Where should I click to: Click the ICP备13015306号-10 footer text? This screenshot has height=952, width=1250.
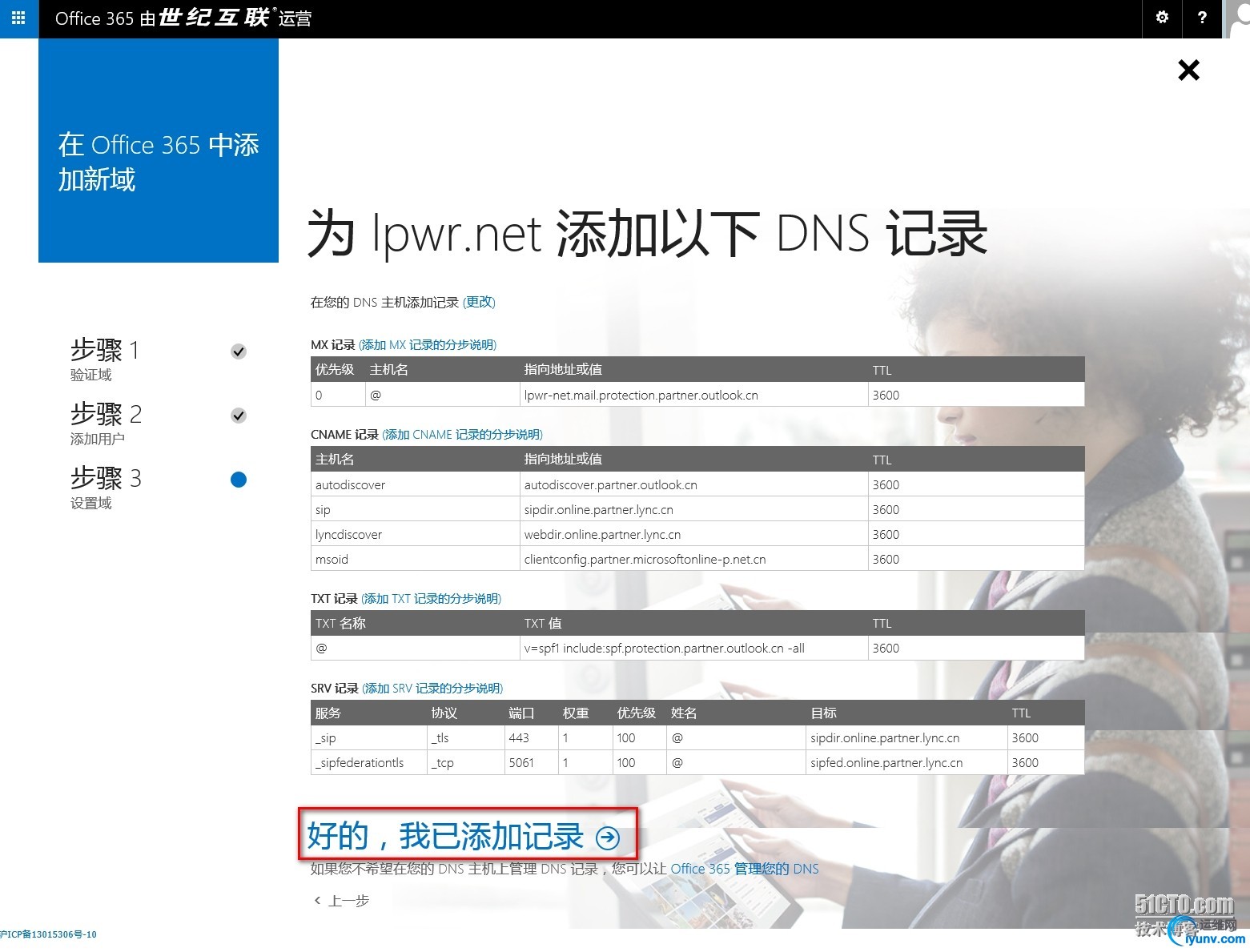pos(49,934)
